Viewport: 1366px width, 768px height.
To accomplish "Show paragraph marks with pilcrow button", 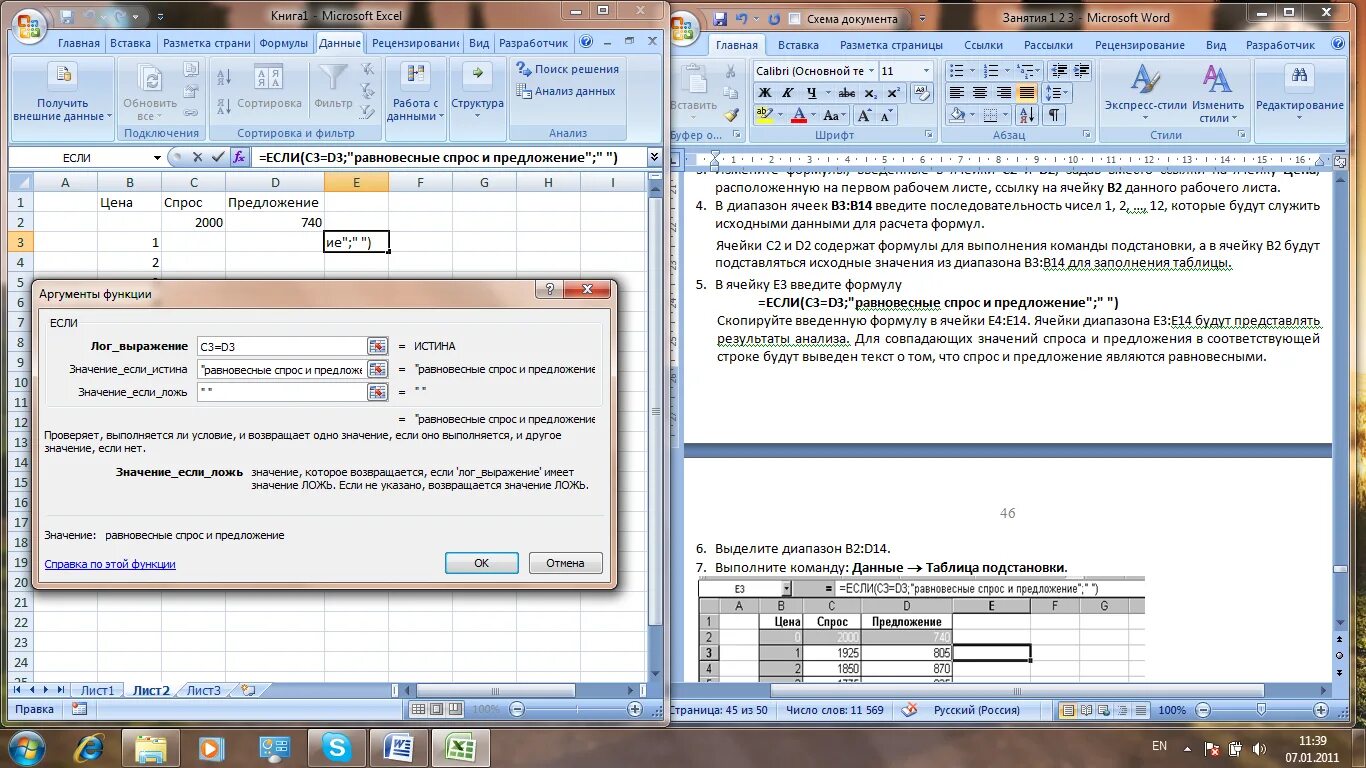I will [x=1054, y=116].
